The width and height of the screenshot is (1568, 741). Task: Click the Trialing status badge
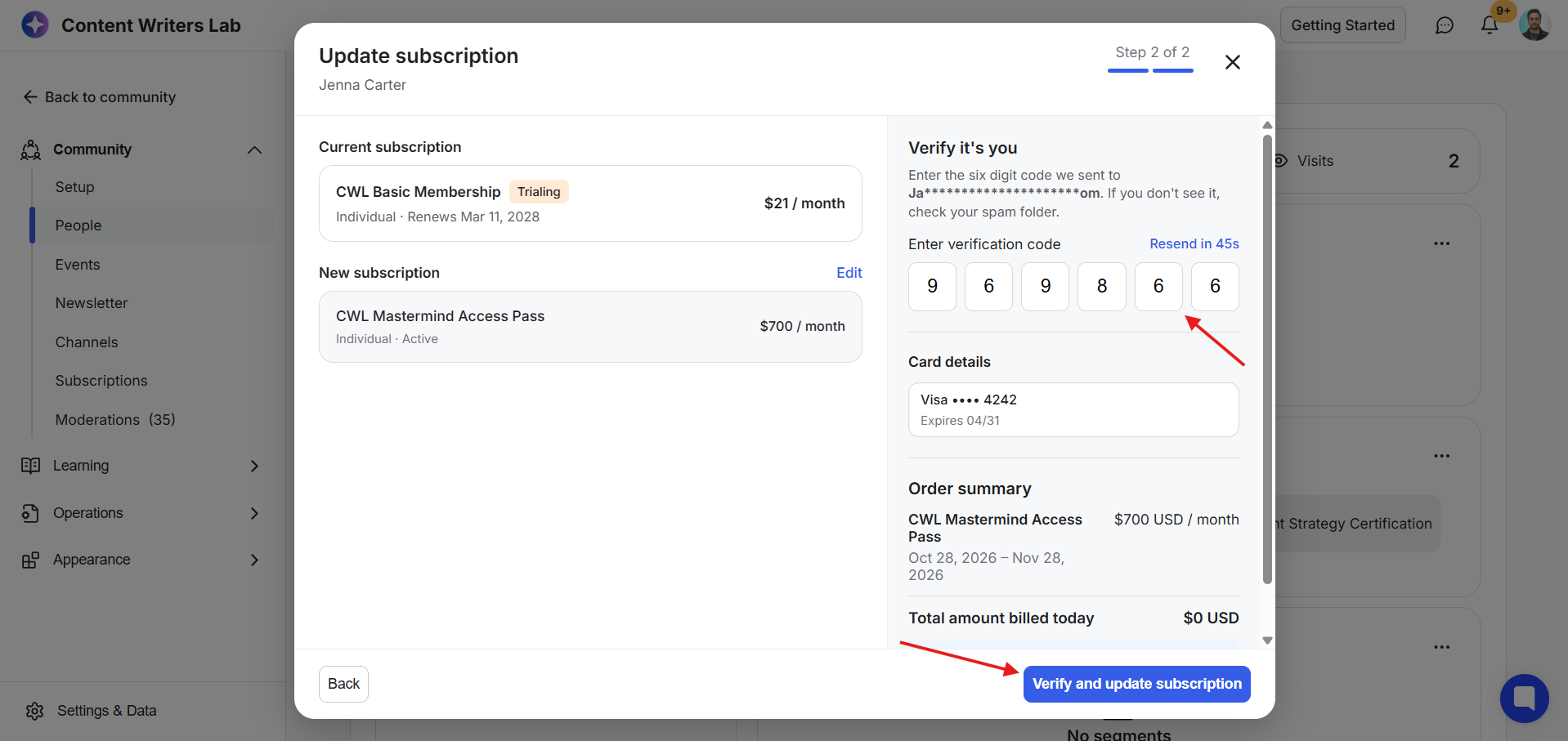(x=539, y=192)
